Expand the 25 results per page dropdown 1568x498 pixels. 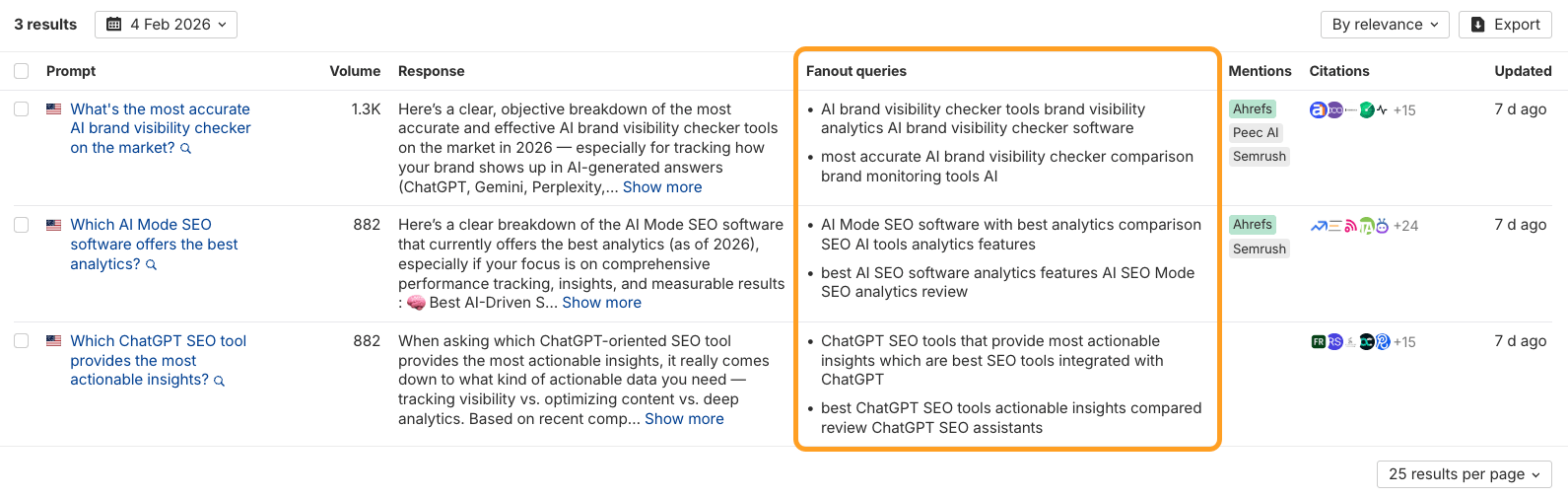click(x=1464, y=474)
